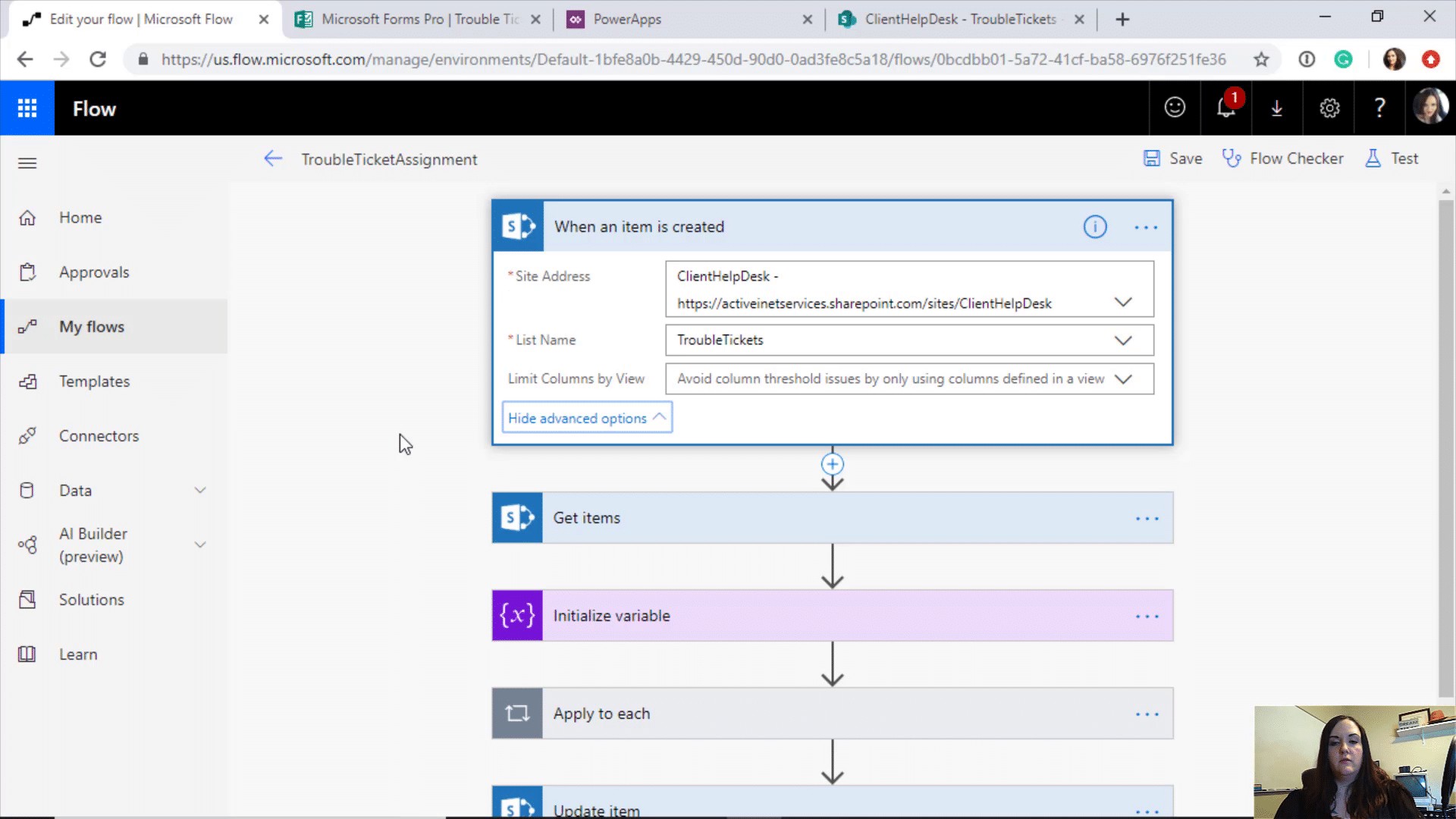The width and height of the screenshot is (1456, 819).
Task: Expand the Get items action
Action: (833, 518)
